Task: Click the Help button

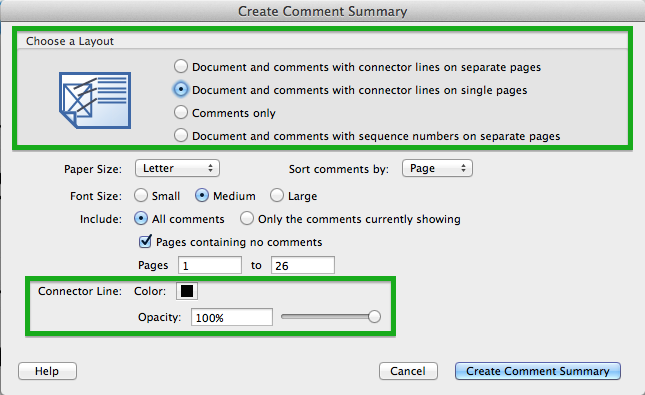Action: pos(47,371)
